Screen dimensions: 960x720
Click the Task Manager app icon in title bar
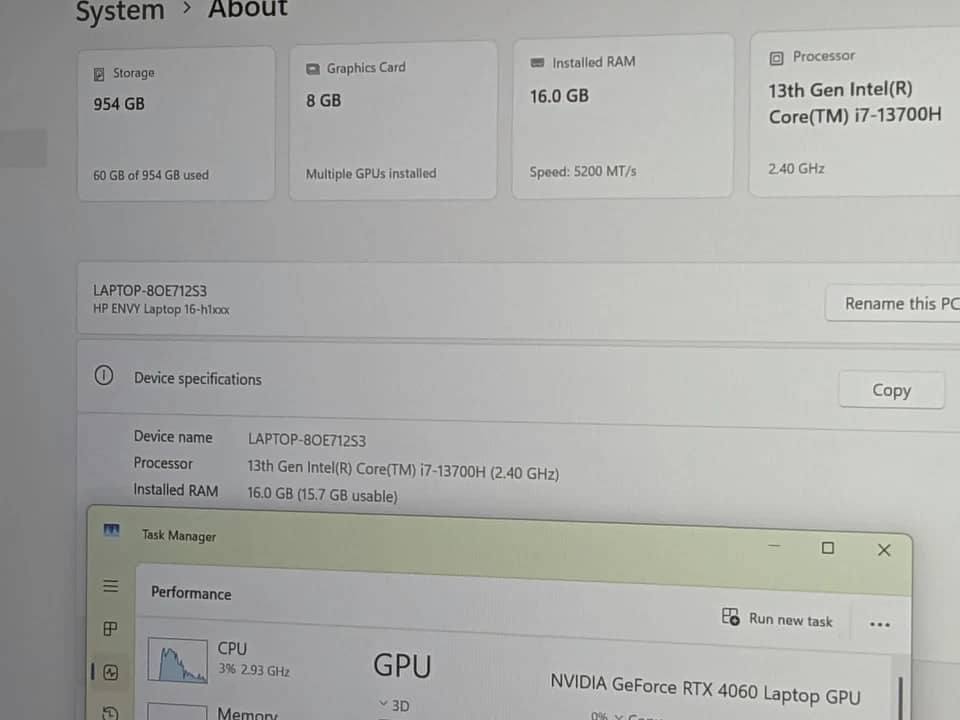pos(111,530)
